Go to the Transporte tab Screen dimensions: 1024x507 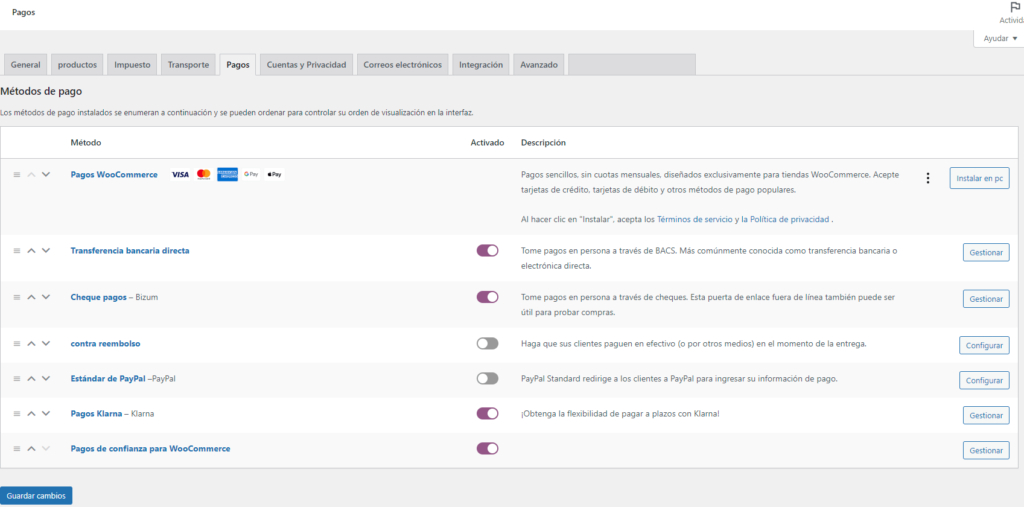tap(188, 65)
